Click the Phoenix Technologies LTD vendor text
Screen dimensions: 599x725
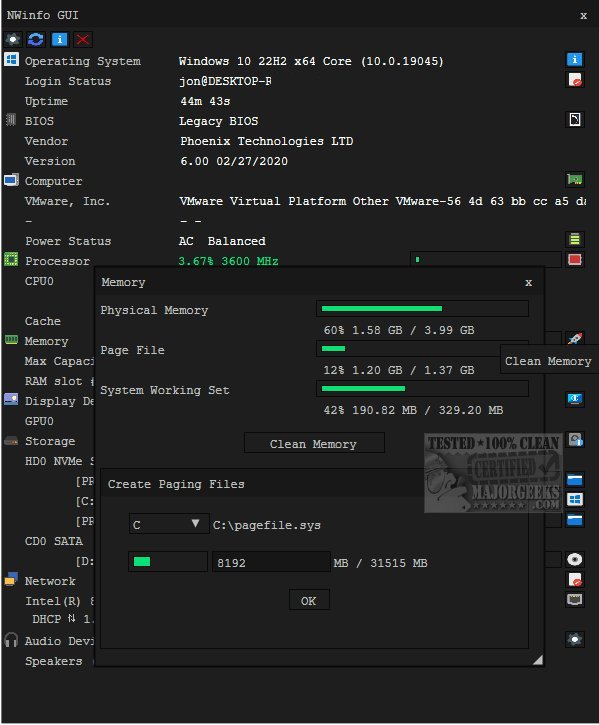(266, 141)
